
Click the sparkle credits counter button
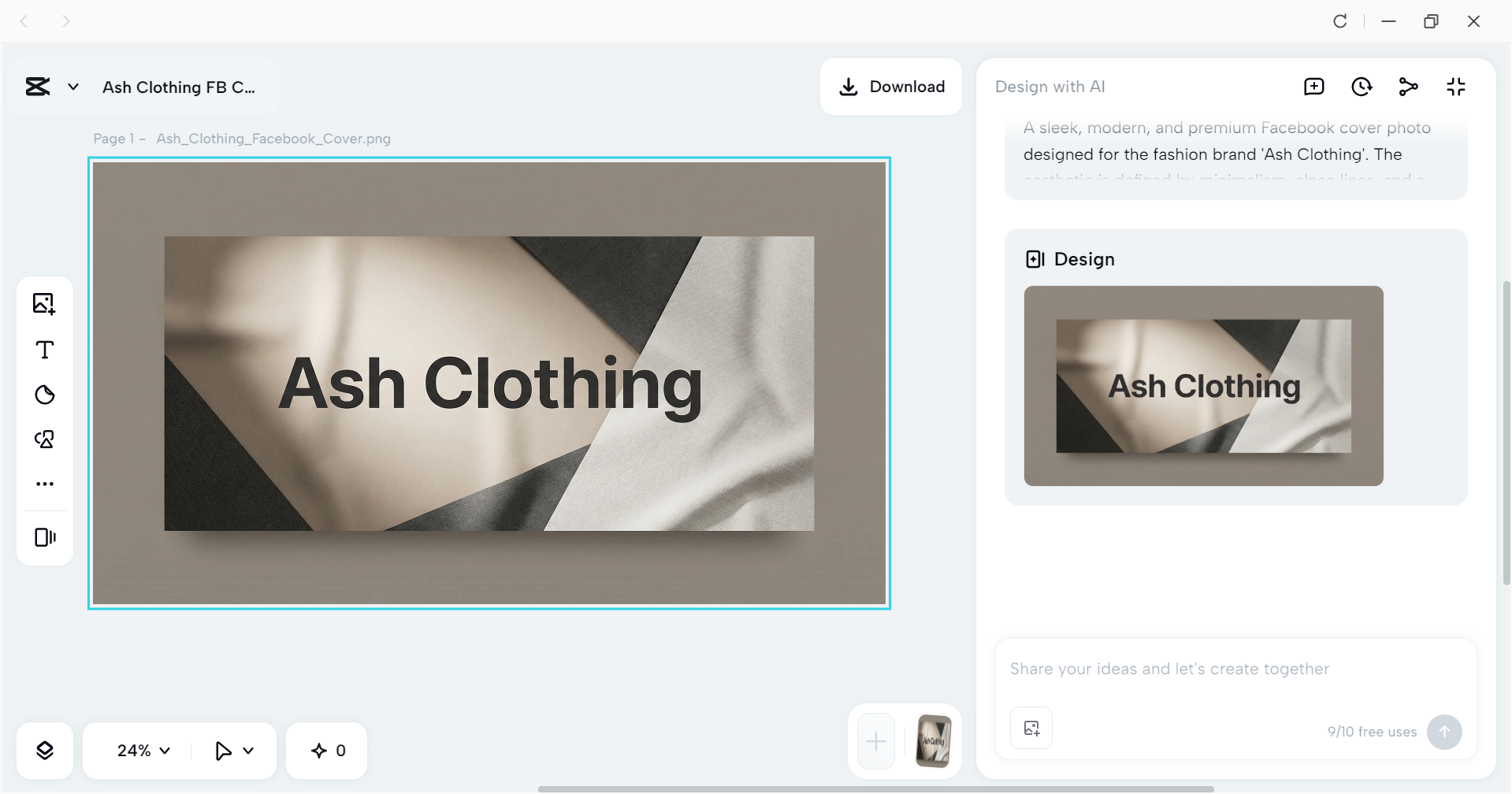click(x=326, y=749)
